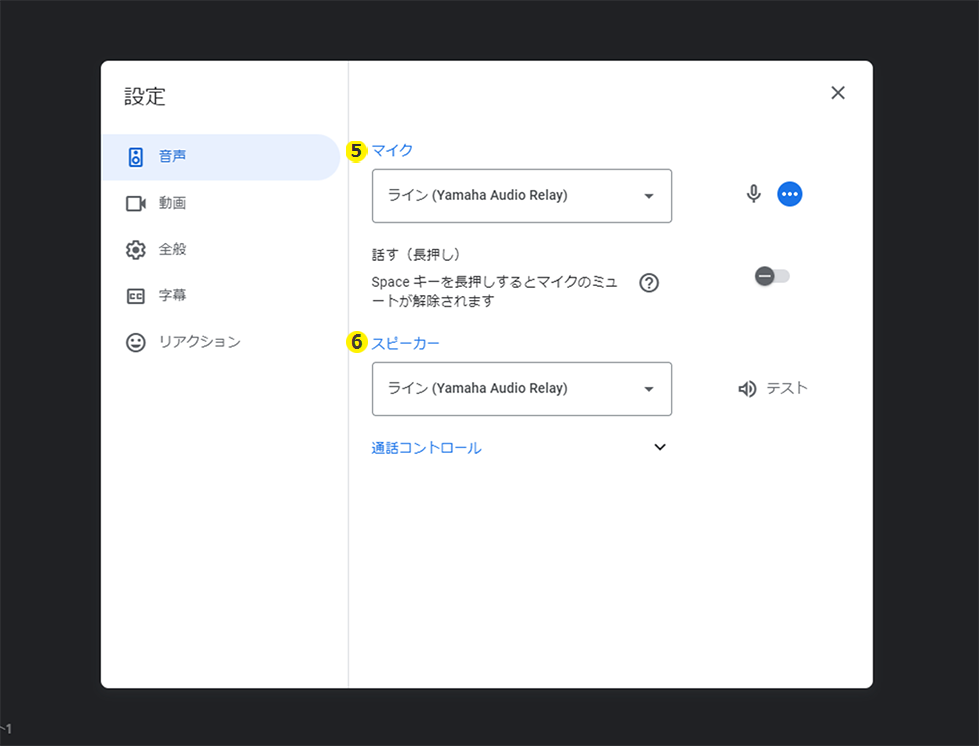Click the Space キー description text

tap(494, 292)
